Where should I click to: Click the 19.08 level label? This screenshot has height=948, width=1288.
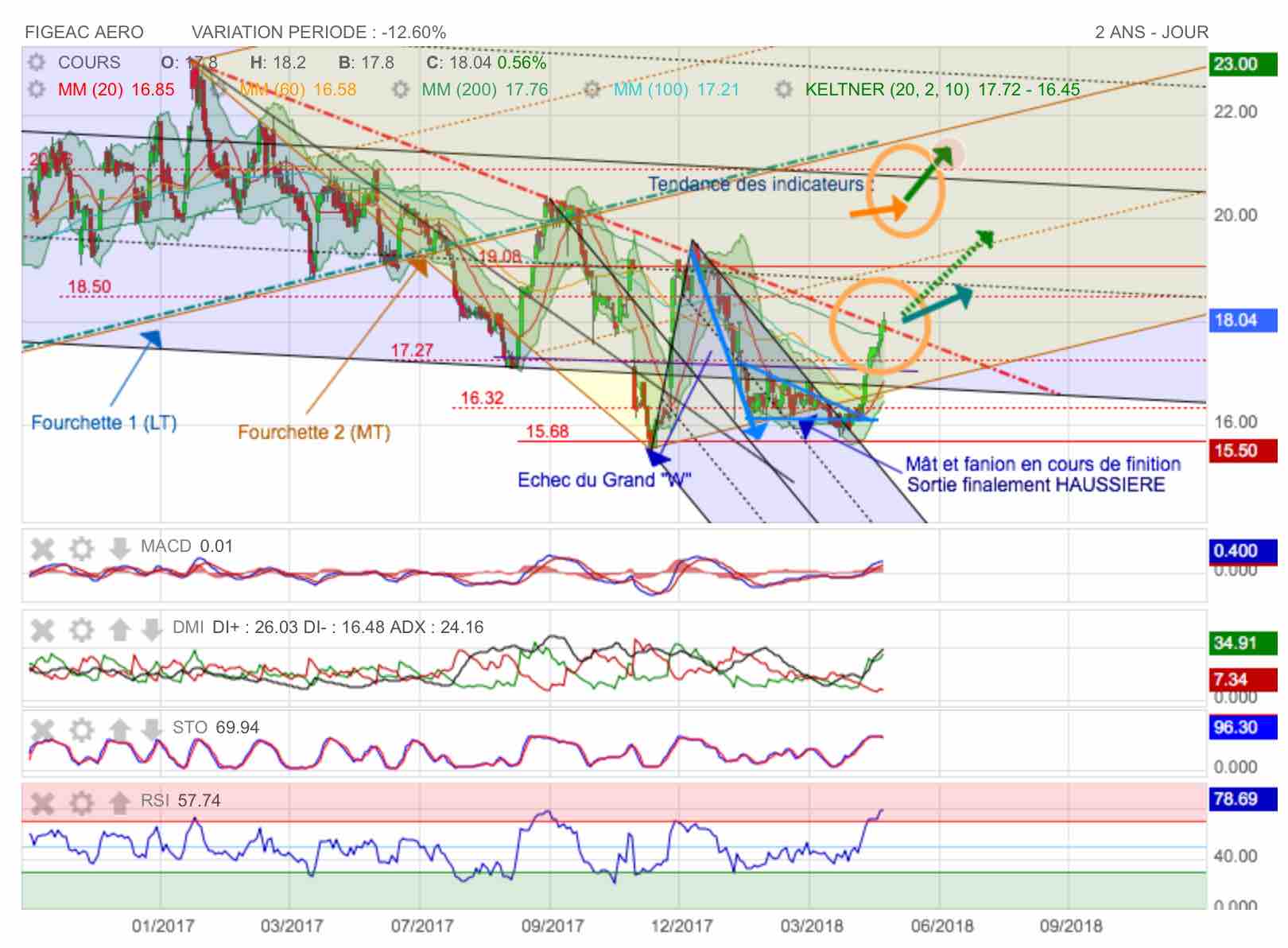pos(499,256)
